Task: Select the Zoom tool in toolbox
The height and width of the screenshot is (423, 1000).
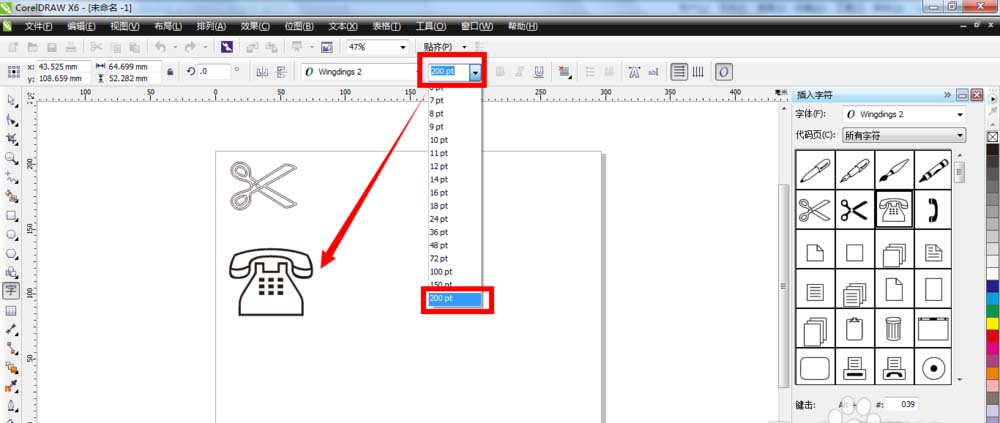Action: click(x=11, y=158)
